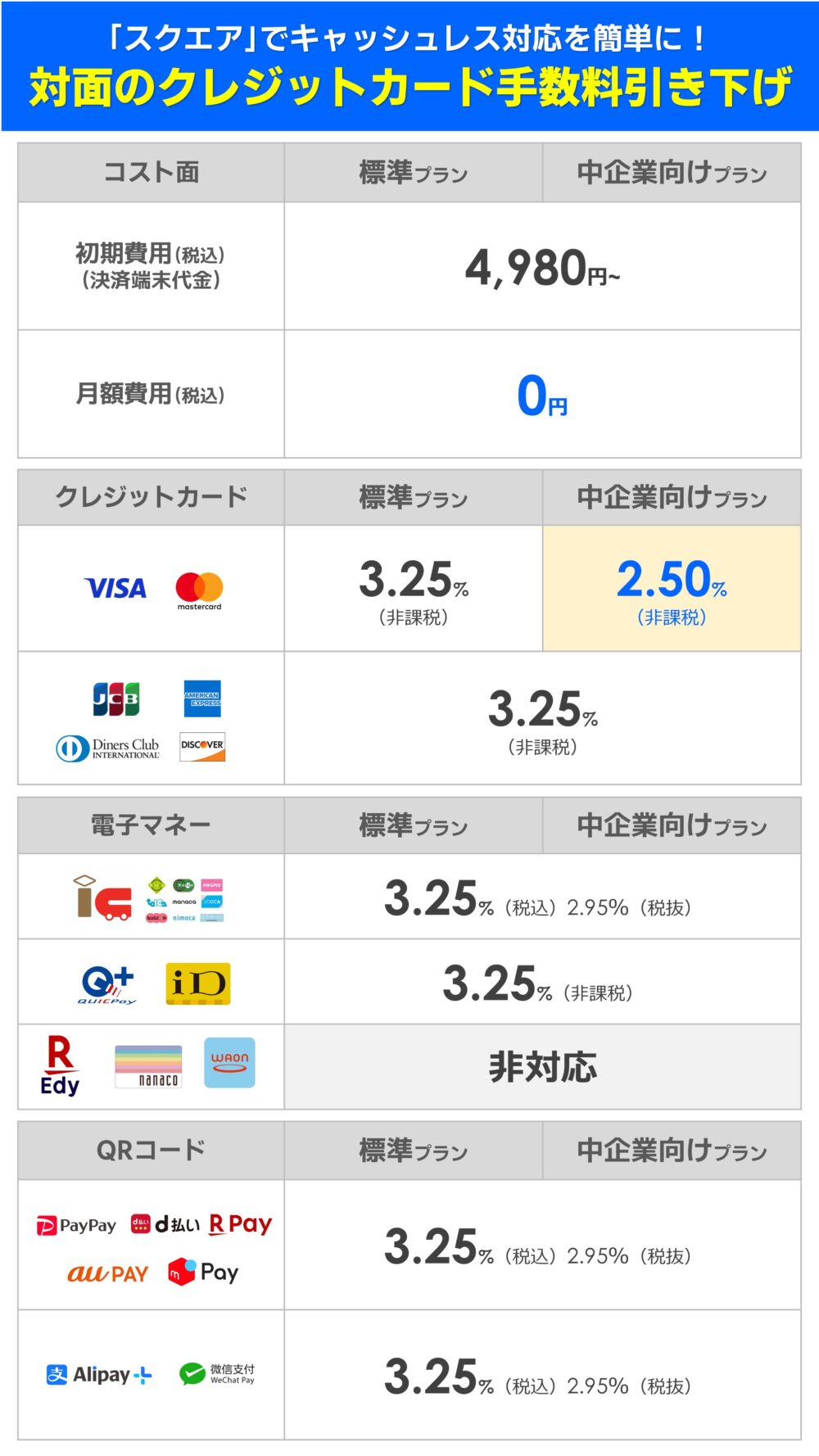Click the nanaco card logo
Viewport: 819px width, 1456px height.
(x=148, y=1066)
